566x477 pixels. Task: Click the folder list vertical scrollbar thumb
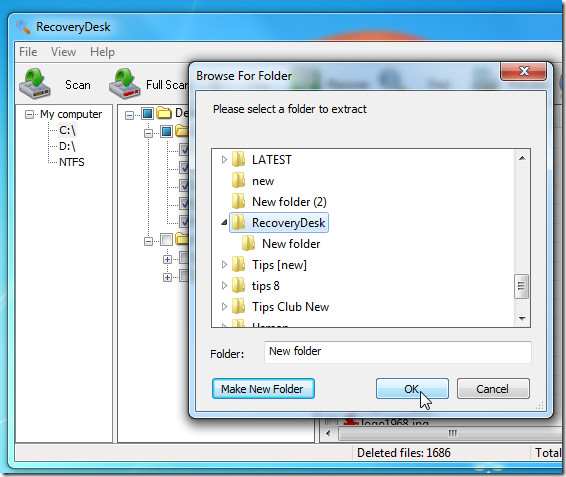pos(521,286)
